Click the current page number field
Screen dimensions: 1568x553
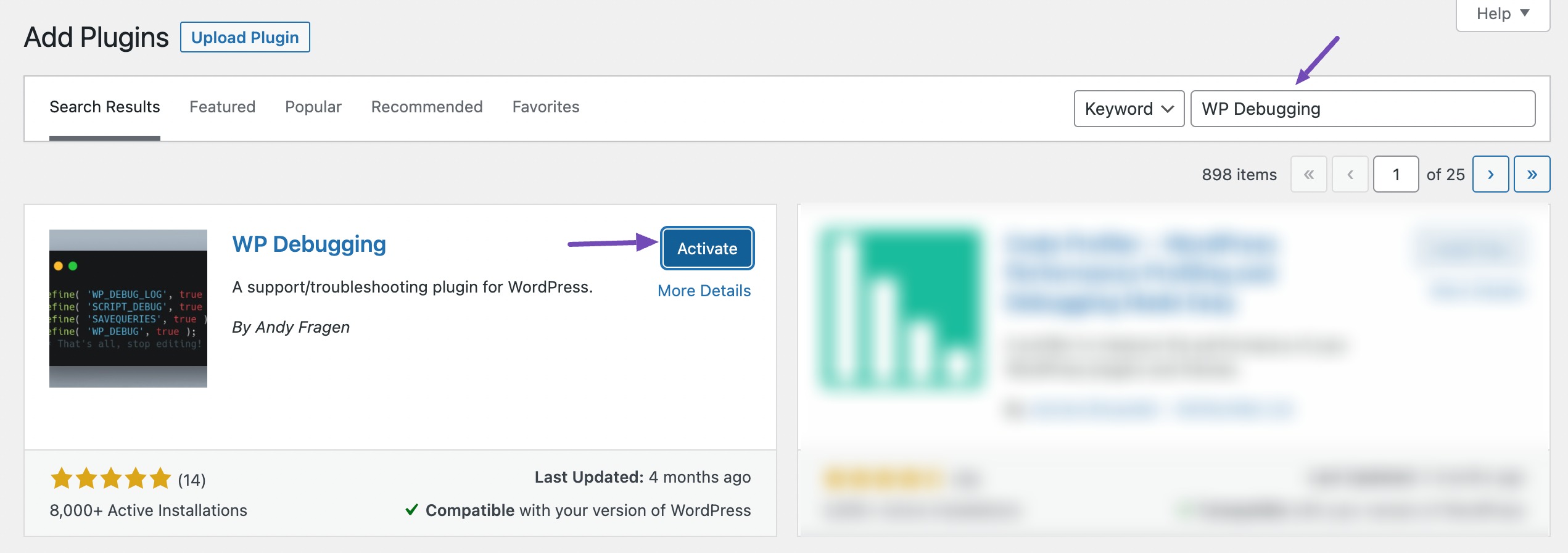click(x=1396, y=174)
